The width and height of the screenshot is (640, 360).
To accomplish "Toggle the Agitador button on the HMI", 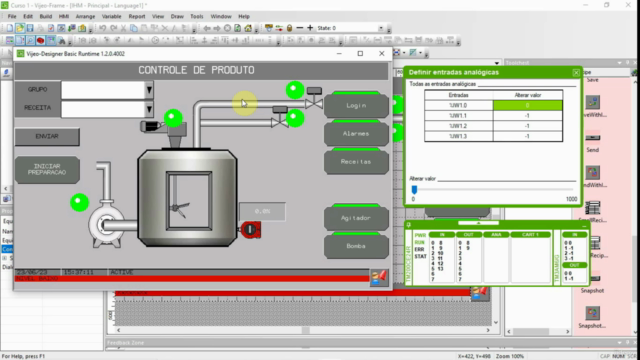I will pos(356,218).
